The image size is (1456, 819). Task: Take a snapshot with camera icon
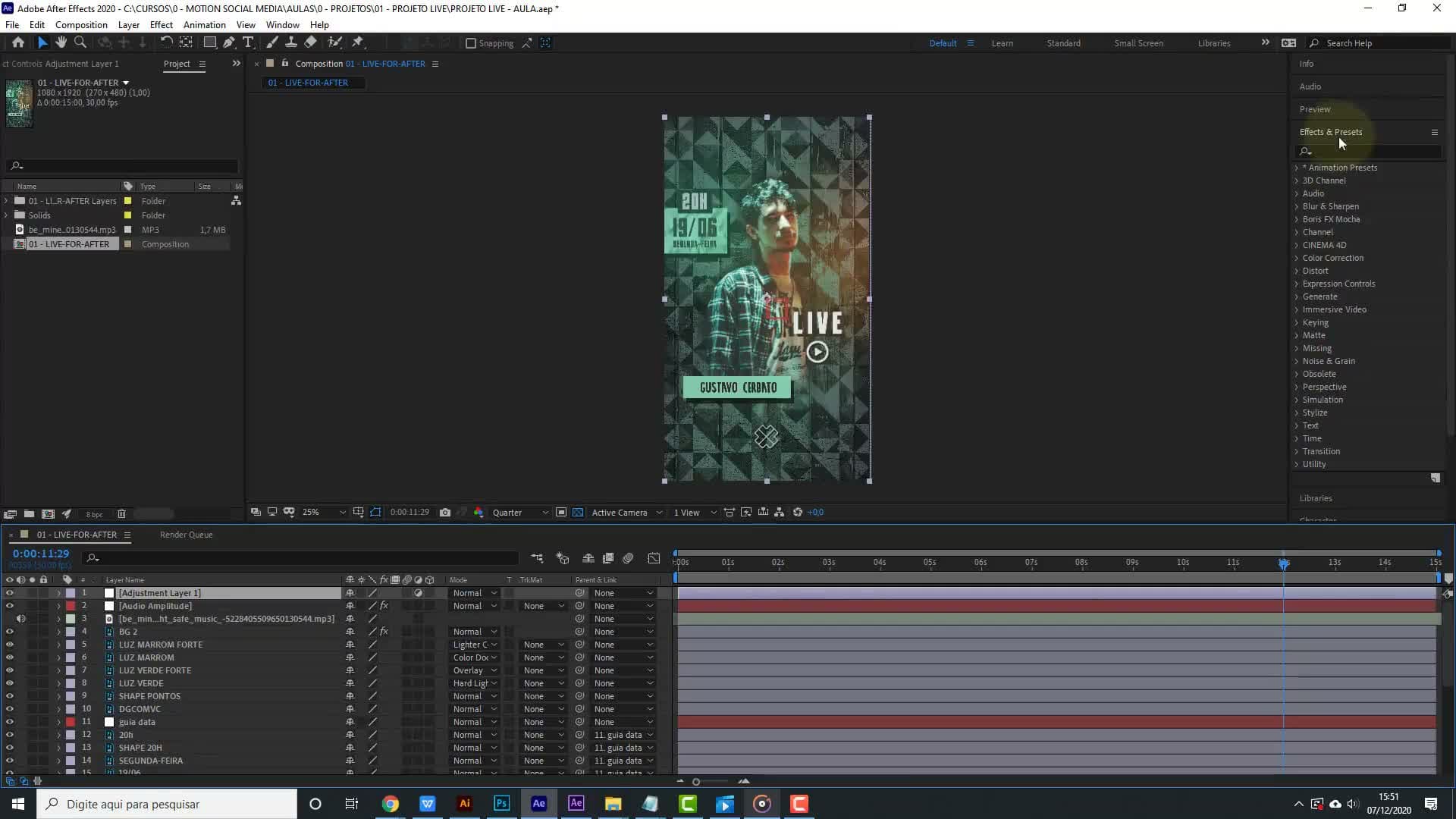pos(445,513)
